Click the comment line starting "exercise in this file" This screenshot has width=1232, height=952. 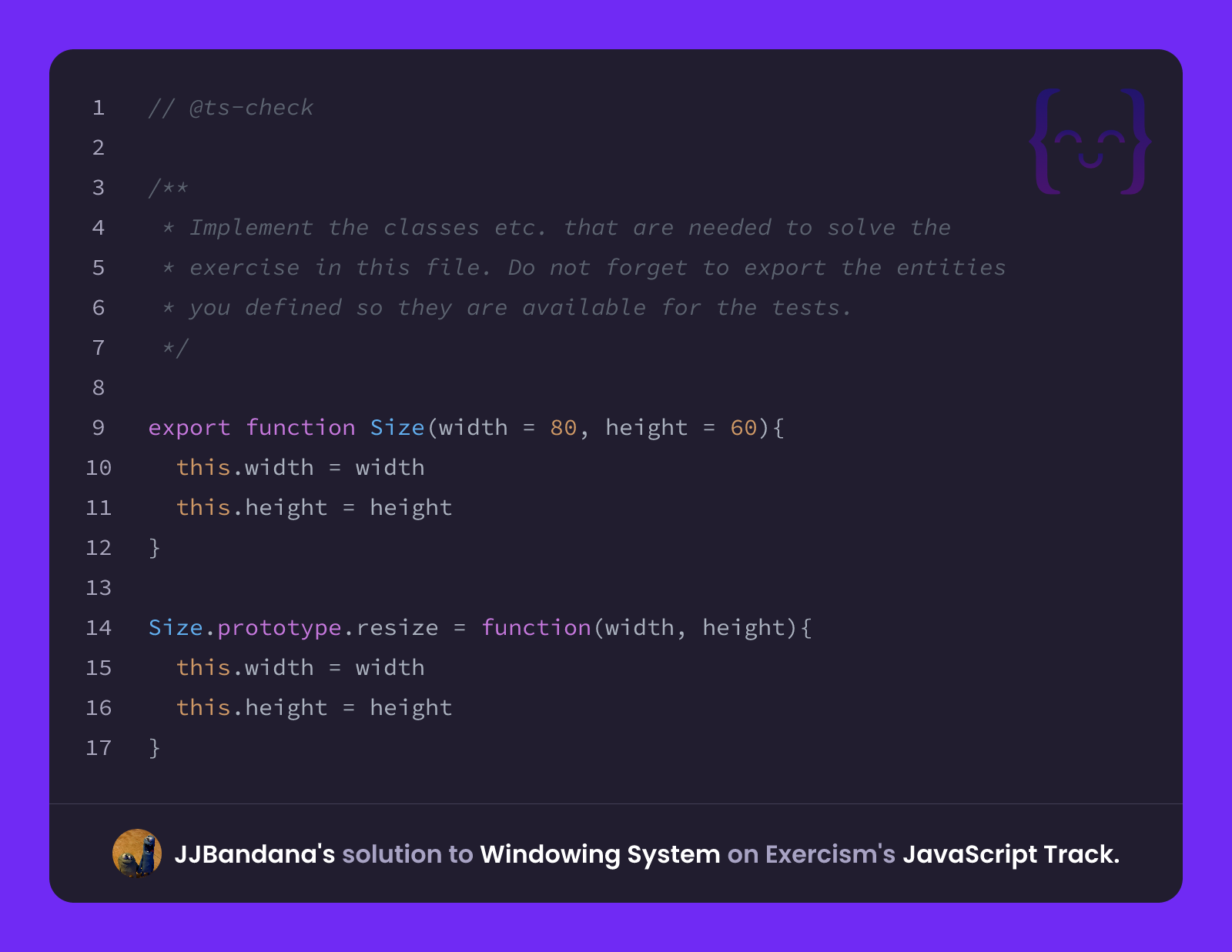[x=584, y=269]
